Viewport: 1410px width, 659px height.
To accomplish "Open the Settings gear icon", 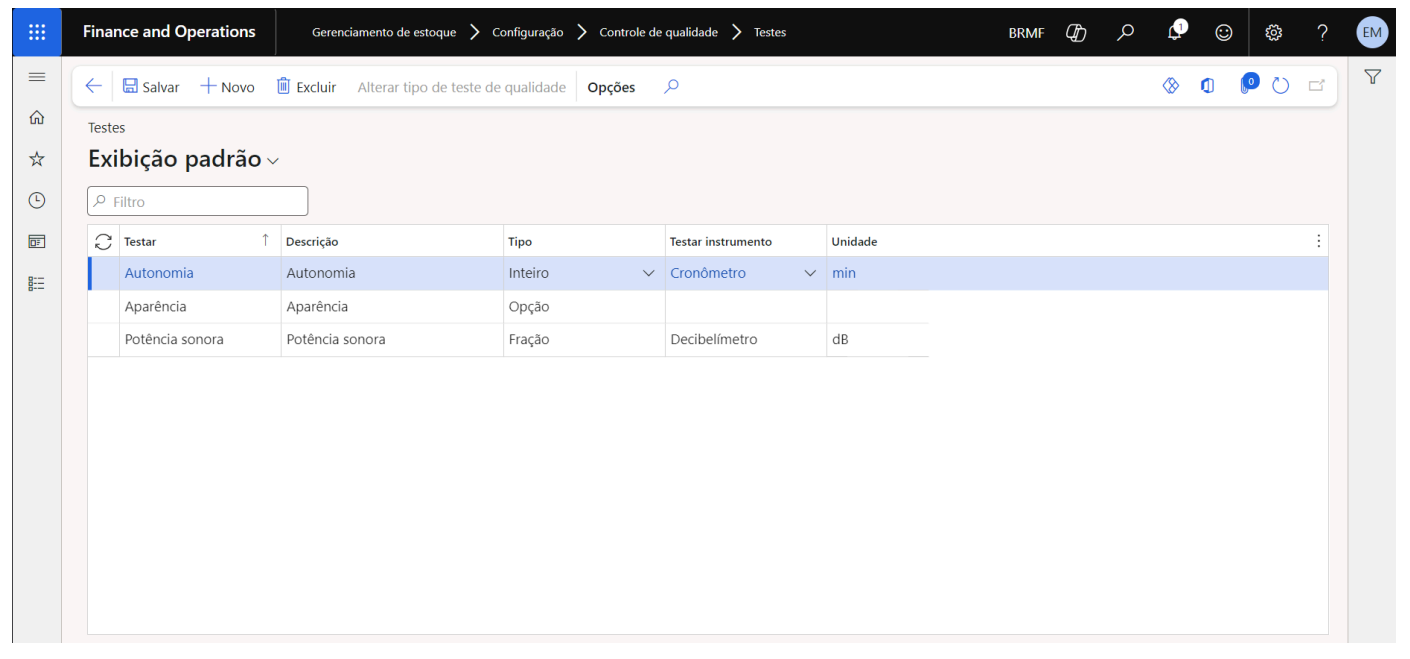I will point(1273,32).
